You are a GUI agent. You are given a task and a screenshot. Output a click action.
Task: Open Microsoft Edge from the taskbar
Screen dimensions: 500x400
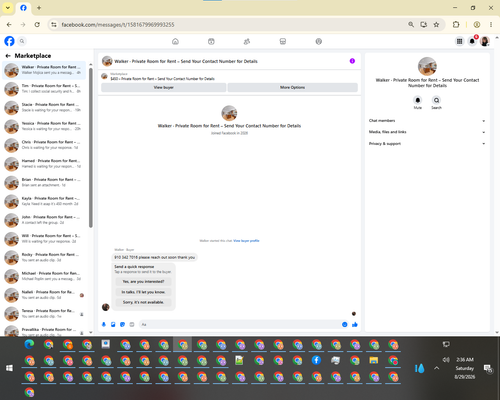[29, 344]
